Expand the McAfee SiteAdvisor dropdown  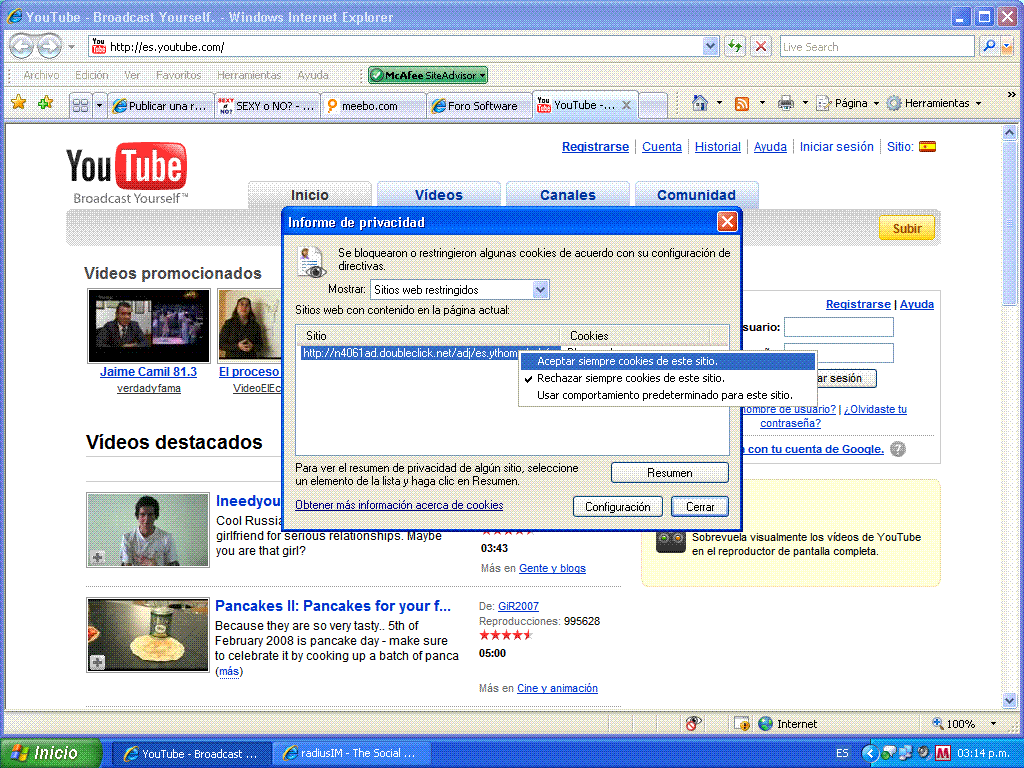483,75
